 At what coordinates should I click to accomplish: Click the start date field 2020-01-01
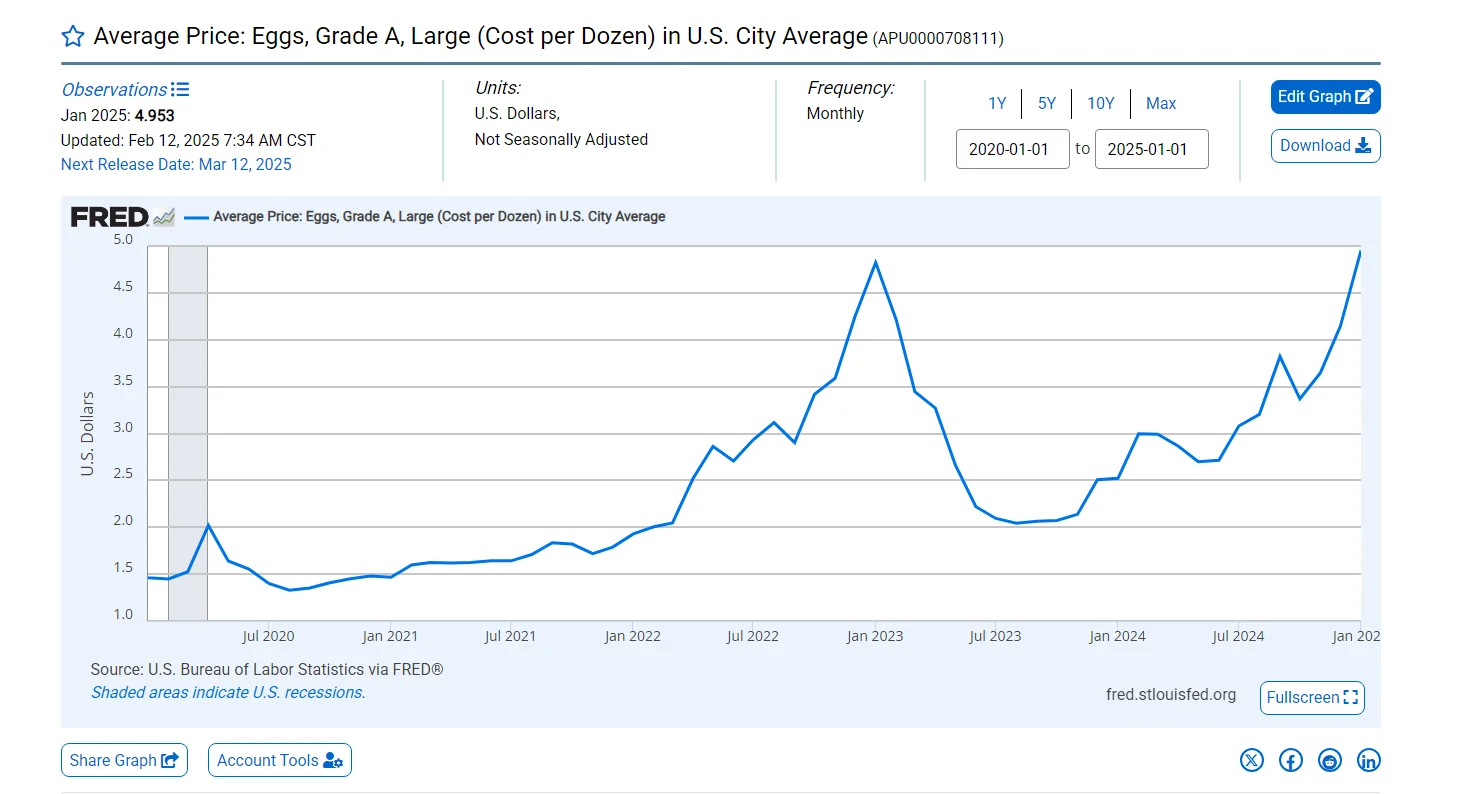1013,149
